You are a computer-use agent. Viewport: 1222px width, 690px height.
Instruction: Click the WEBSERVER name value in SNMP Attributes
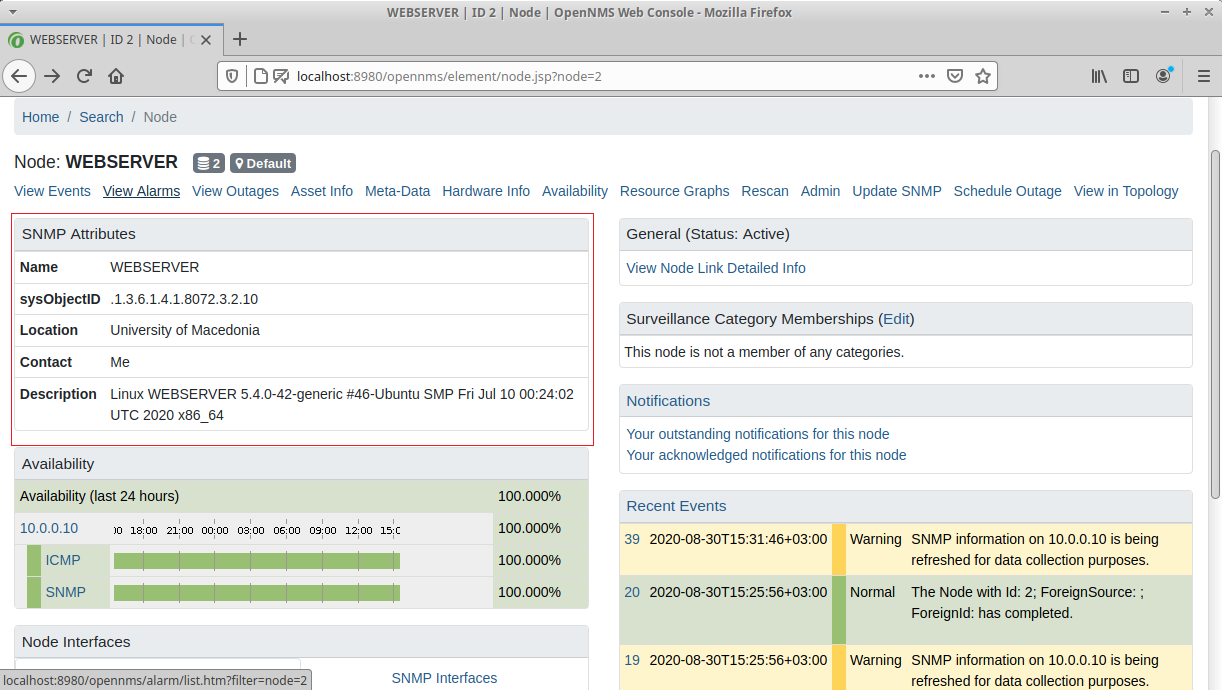155,267
